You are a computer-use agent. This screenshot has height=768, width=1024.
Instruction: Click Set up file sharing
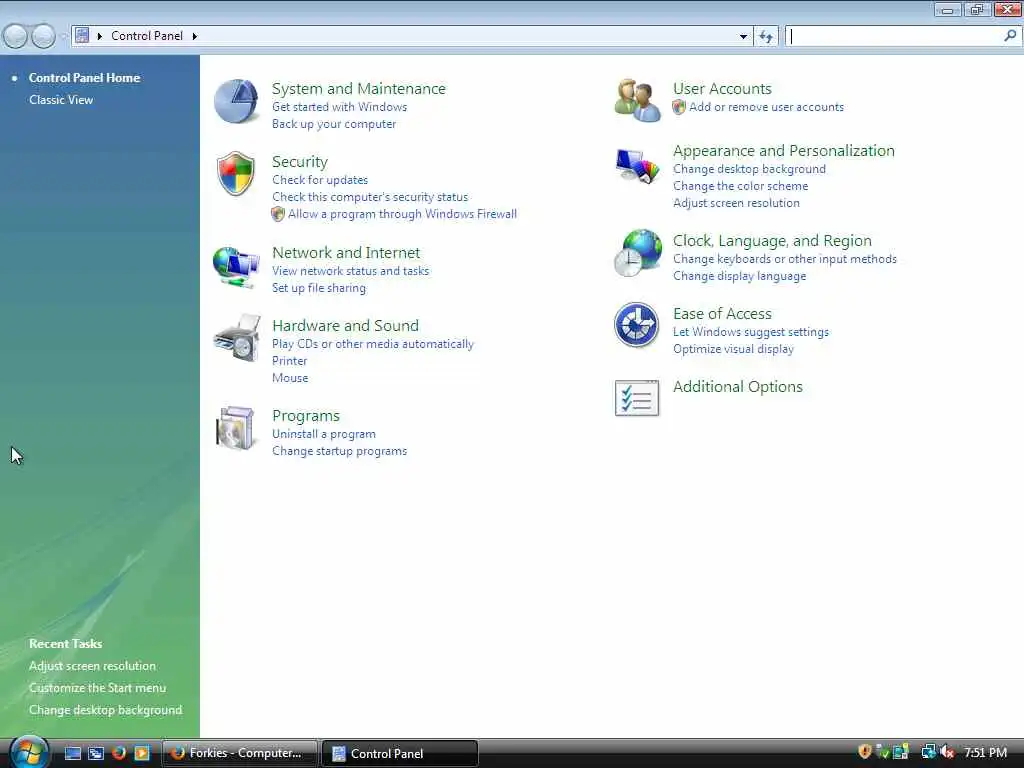(319, 288)
